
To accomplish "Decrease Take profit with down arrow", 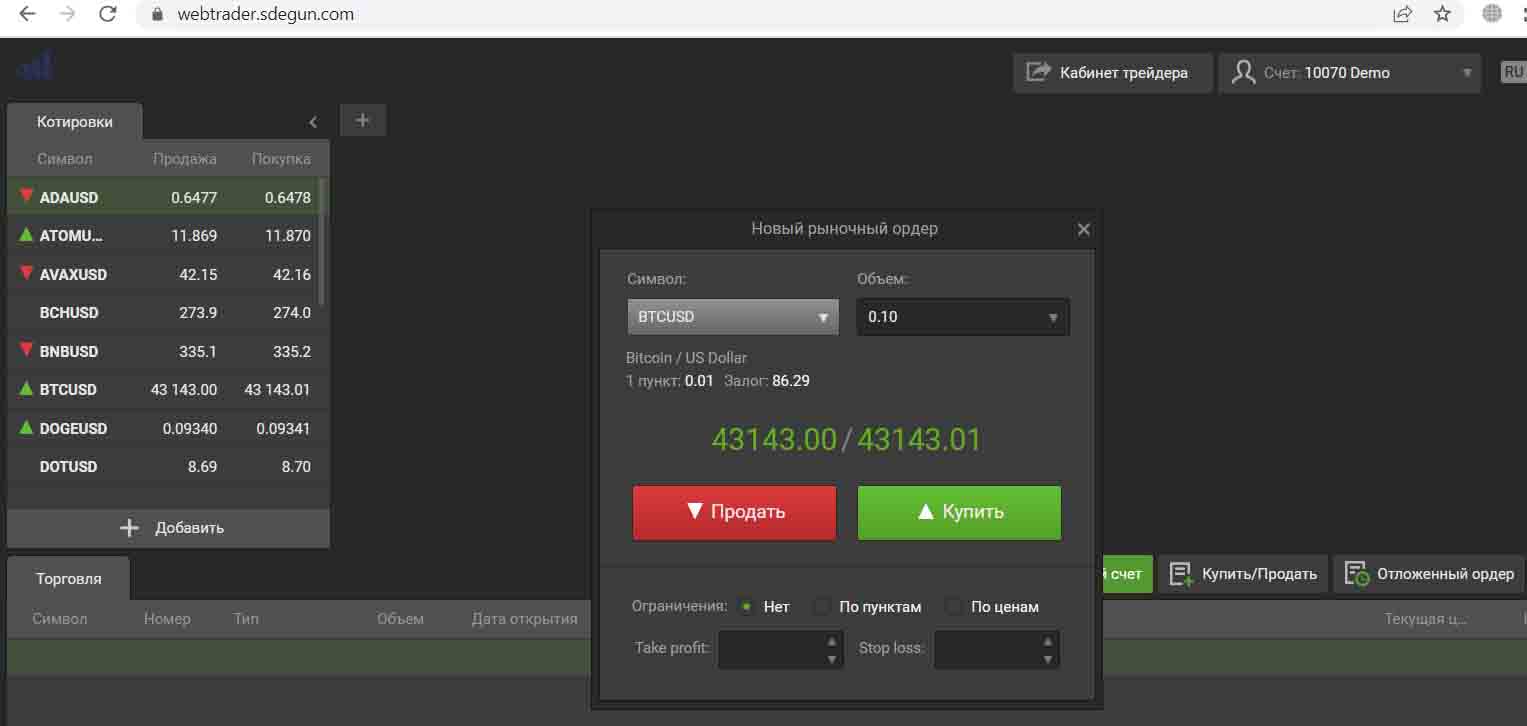I will click(833, 659).
